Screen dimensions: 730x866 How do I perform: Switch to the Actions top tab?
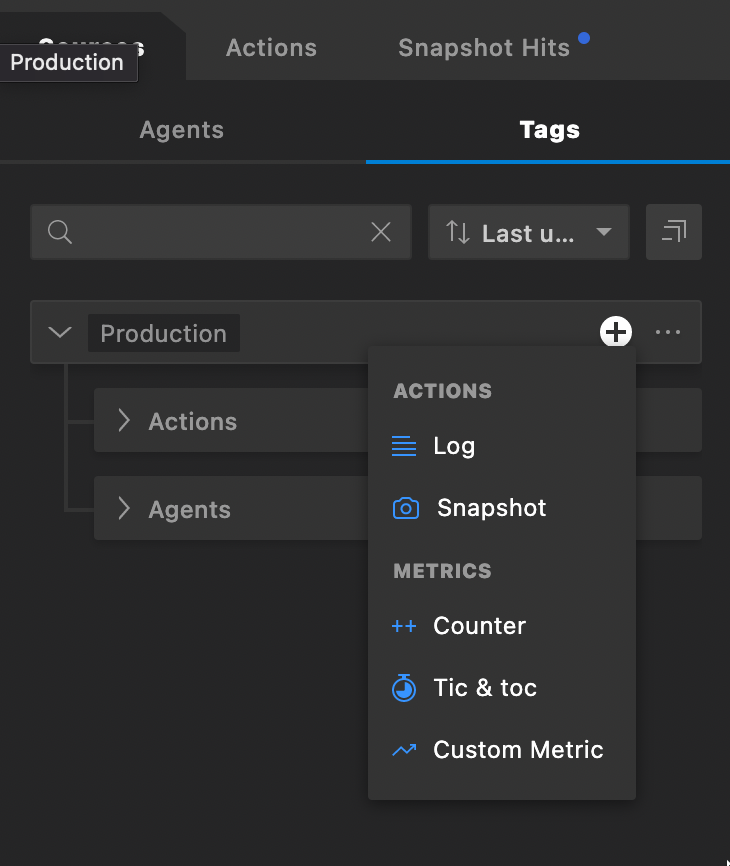(x=271, y=47)
